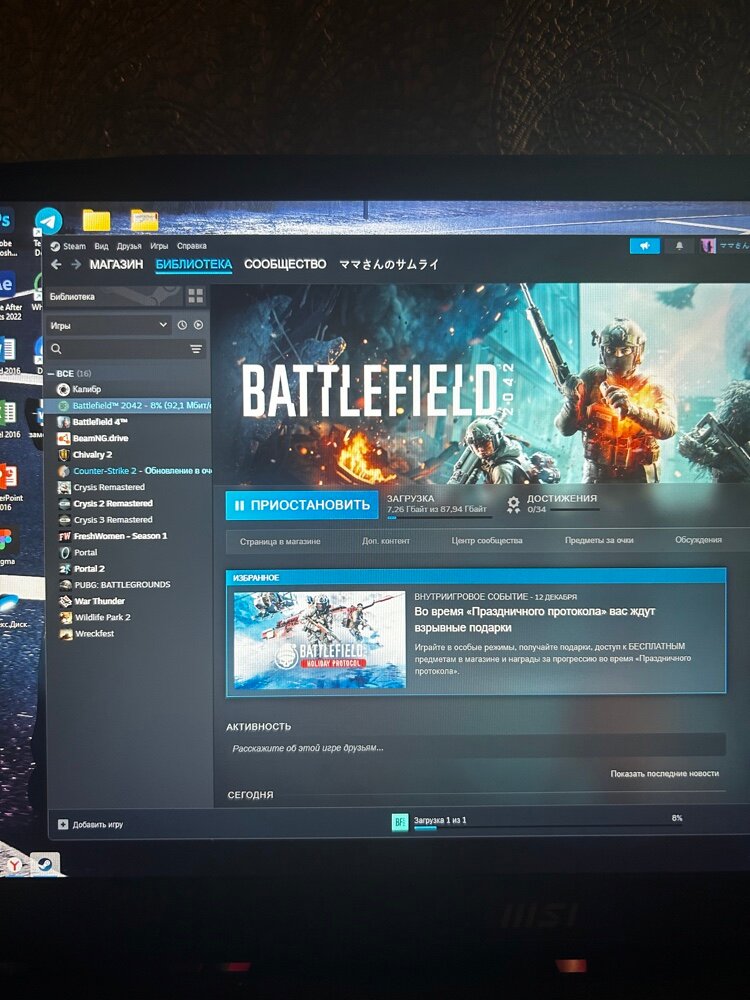The width and height of the screenshot is (750, 1000).
Task: Click the Расскажите об этой игре field
Action: [x=476, y=747]
